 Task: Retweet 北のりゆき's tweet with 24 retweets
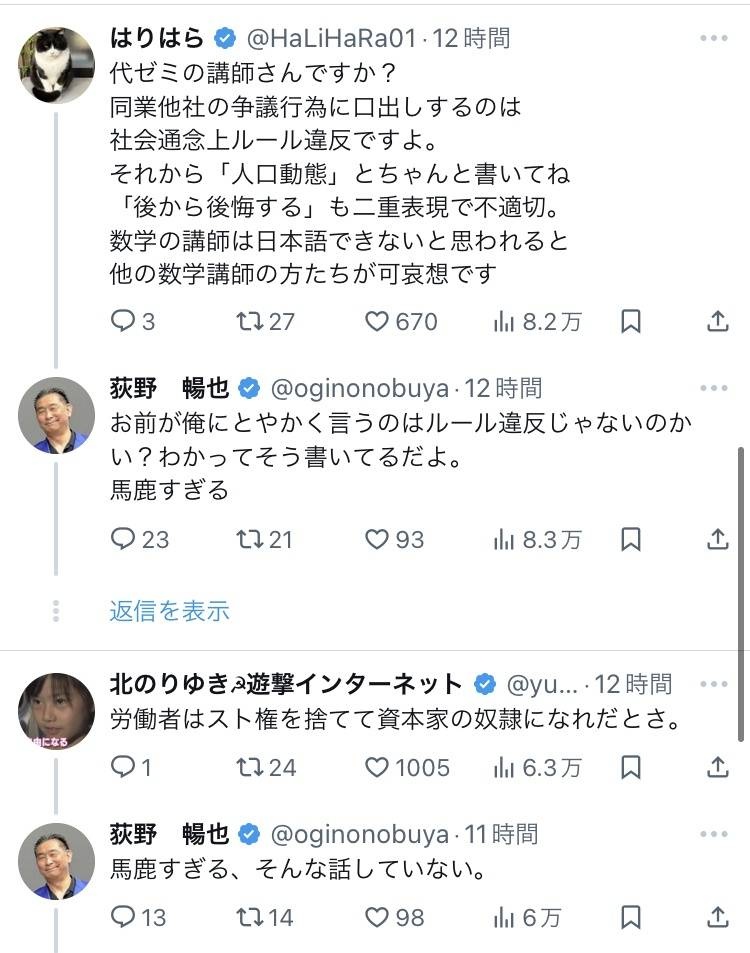point(248,767)
